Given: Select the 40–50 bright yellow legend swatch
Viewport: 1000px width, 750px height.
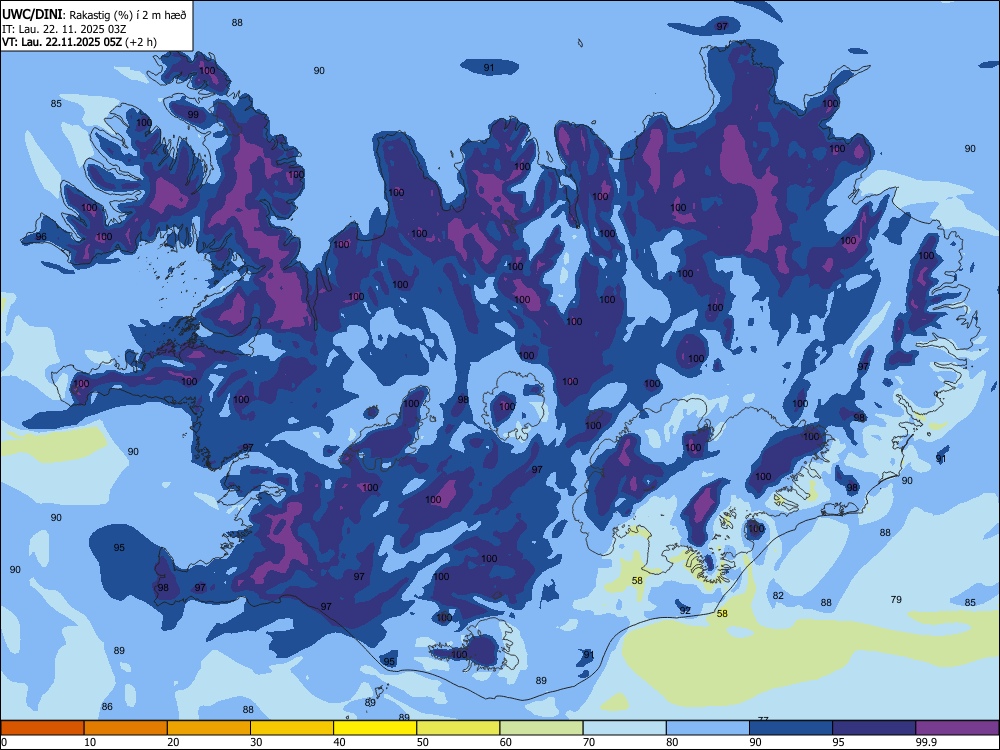Looking at the screenshot, I should [375, 728].
